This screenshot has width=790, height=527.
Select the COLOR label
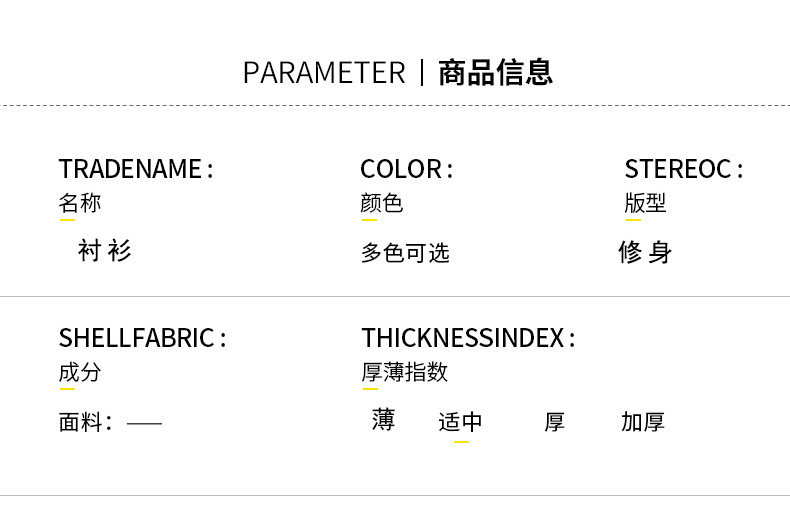406,169
